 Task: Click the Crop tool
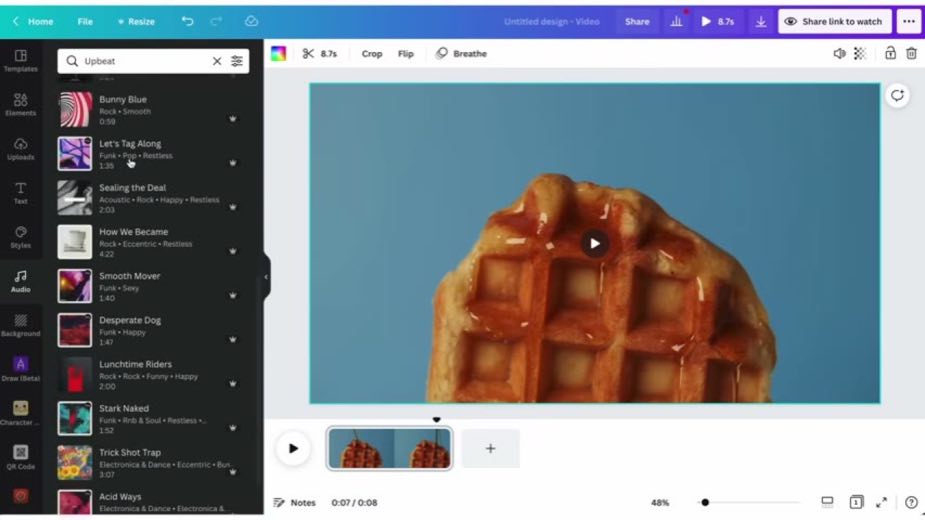(372, 54)
